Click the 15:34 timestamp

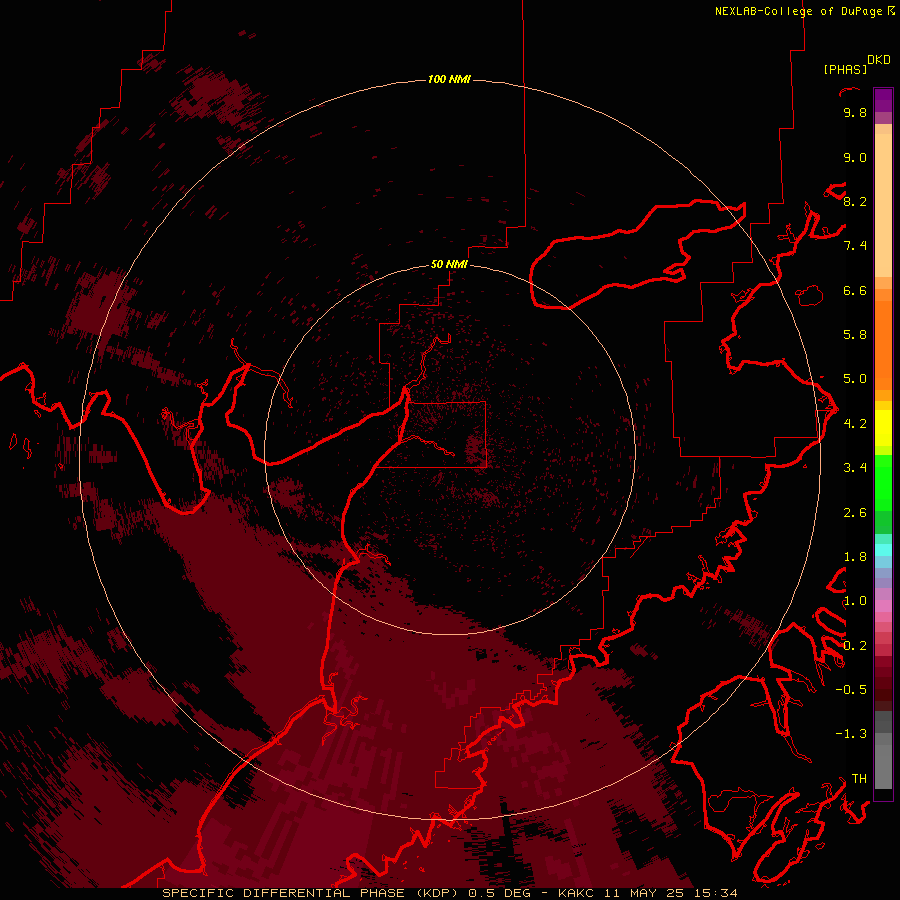coord(716,893)
